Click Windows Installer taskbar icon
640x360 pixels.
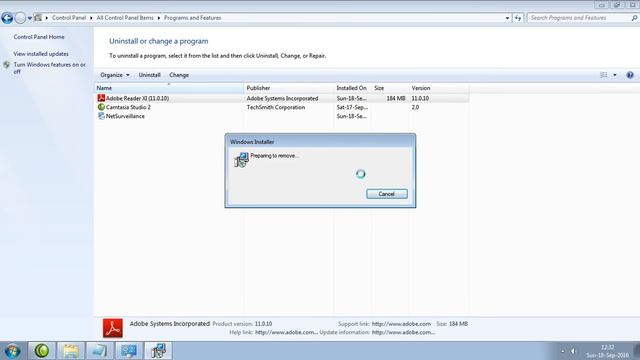pyautogui.click(x=158, y=351)
